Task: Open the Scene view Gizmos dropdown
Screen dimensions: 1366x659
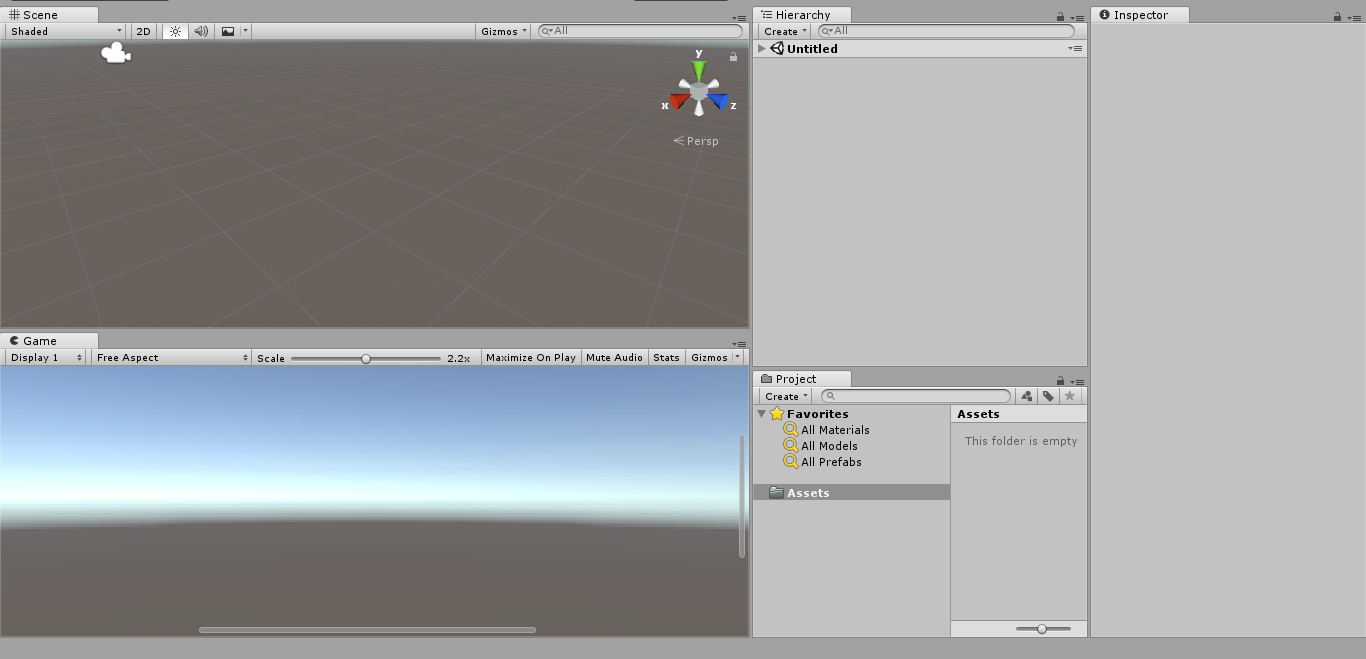Action: coord(504,31)
